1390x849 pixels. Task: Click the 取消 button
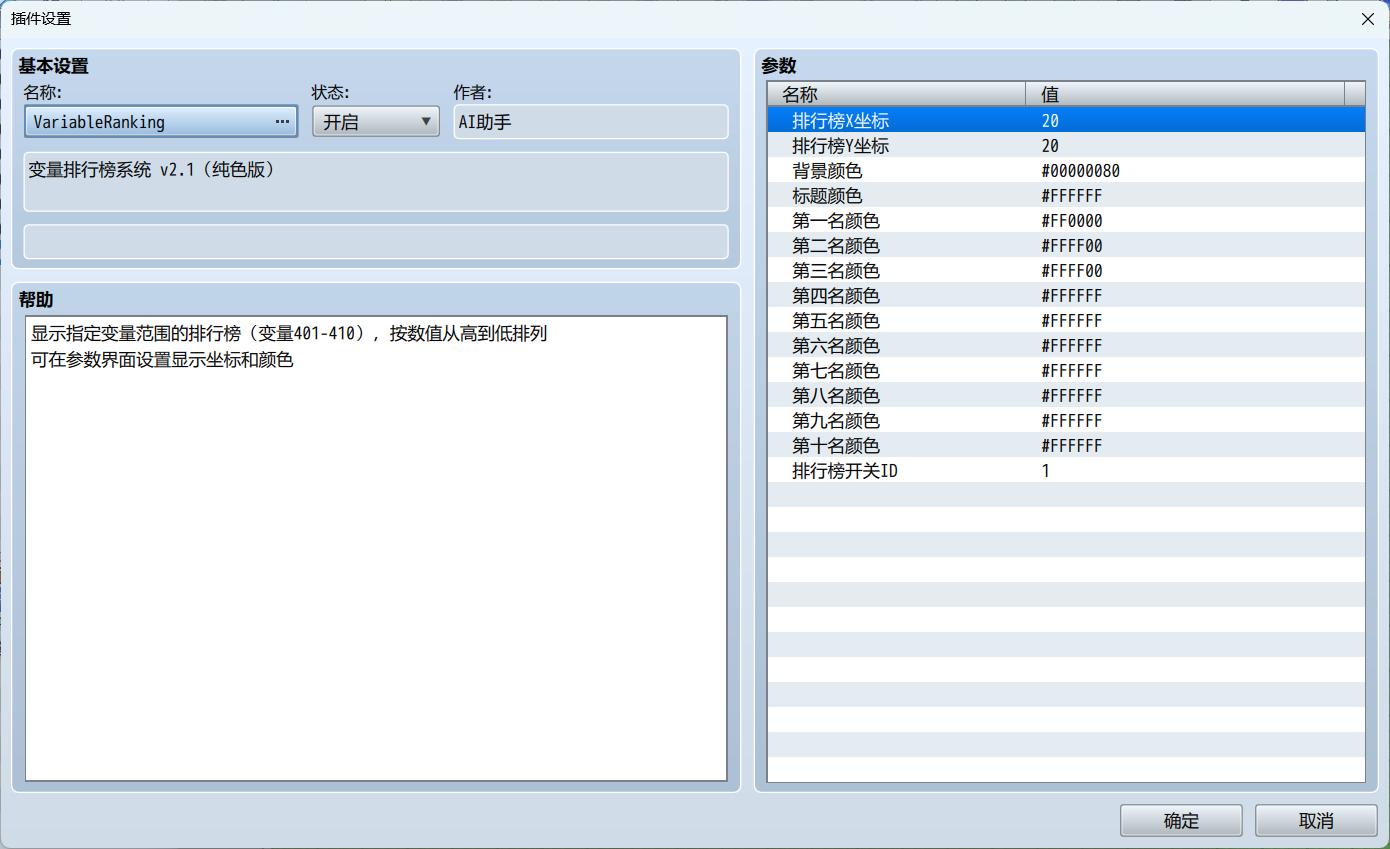click(x=1316, y=821)
